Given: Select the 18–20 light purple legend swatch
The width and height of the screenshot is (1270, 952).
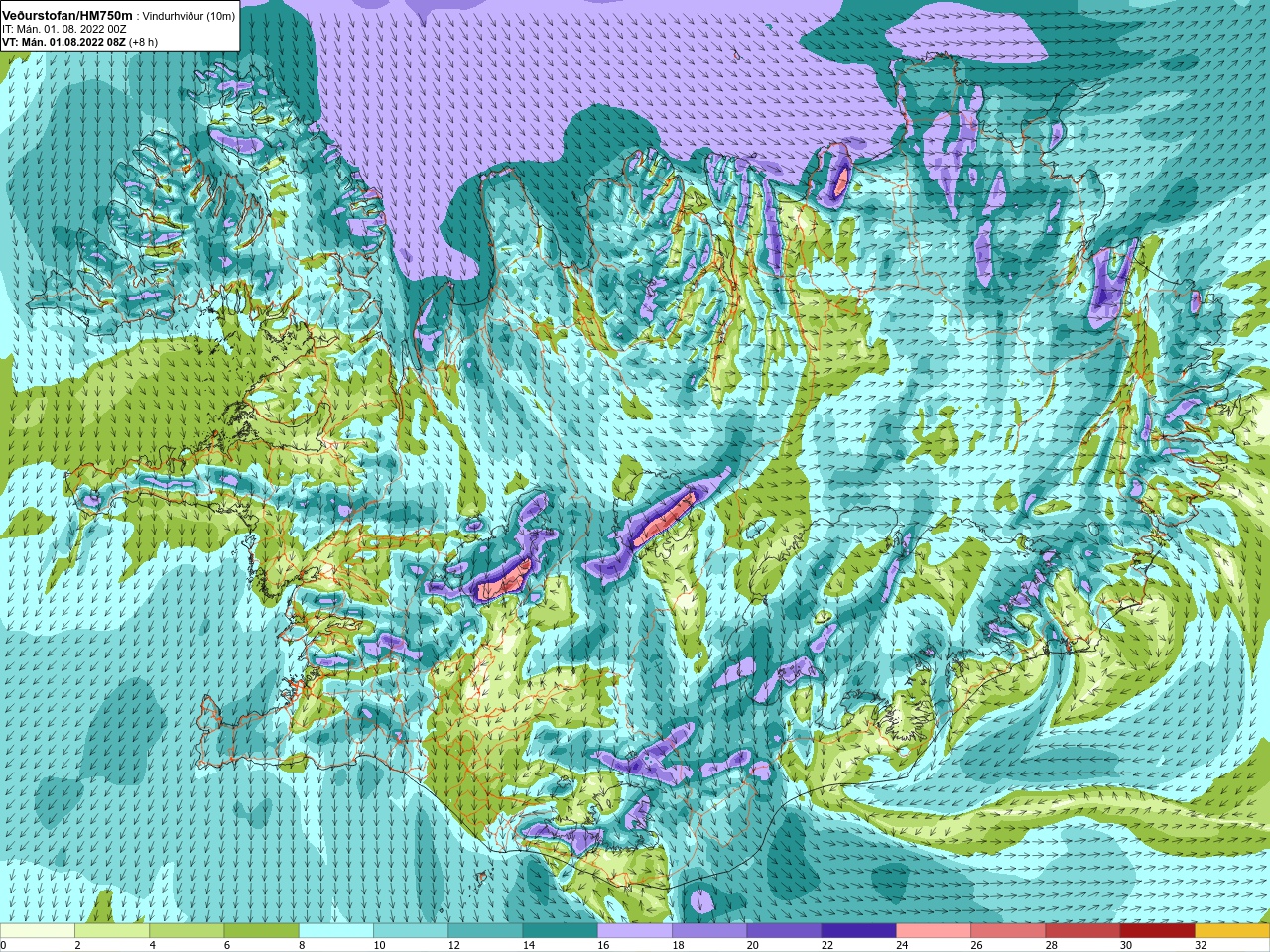Looking at the screenshot, I should pyautogui.click(x=709, y=931).
